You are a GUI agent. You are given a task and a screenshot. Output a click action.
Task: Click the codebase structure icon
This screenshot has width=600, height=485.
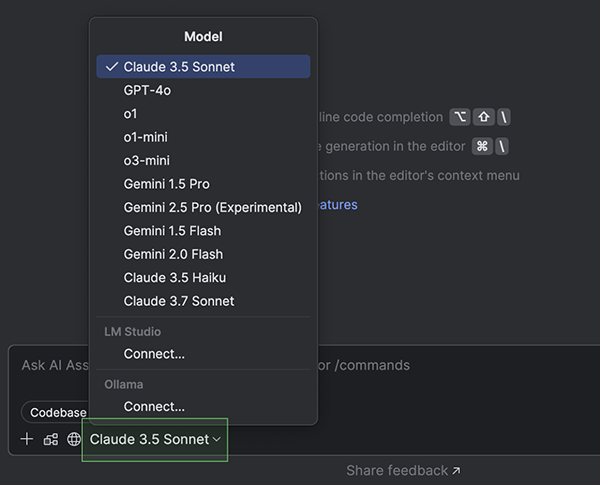pos(50,440)
